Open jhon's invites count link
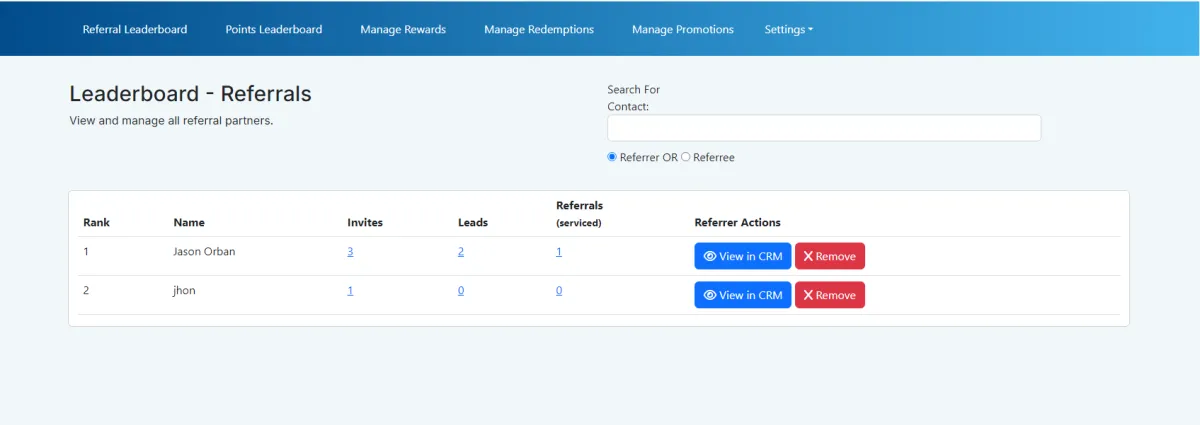 point(350,291)
